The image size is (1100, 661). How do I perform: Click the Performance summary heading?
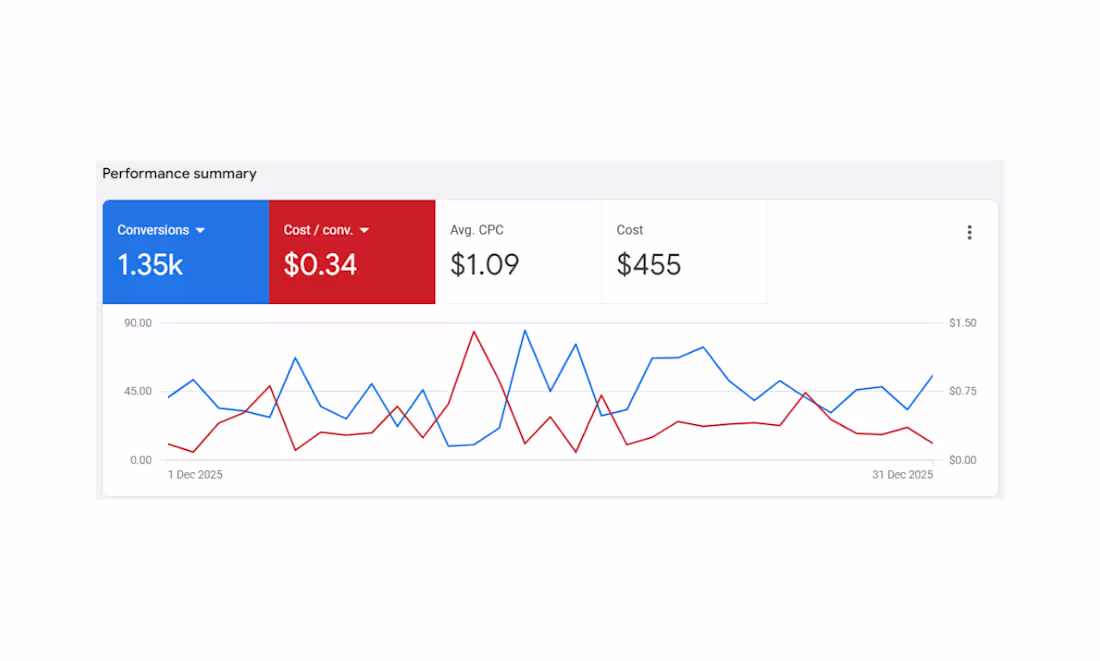pos(178,173)
